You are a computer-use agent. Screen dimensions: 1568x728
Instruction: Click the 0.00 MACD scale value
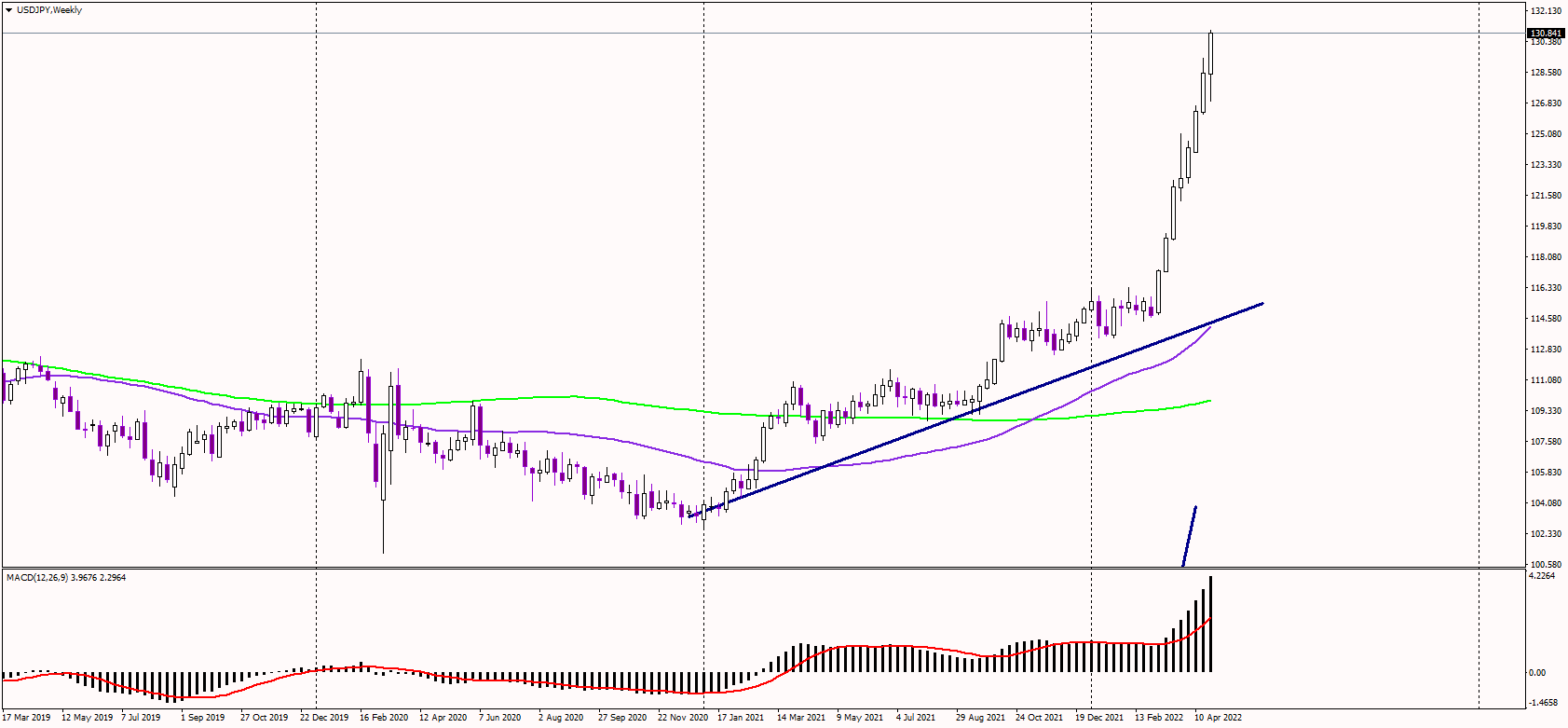coord(1537,673)
